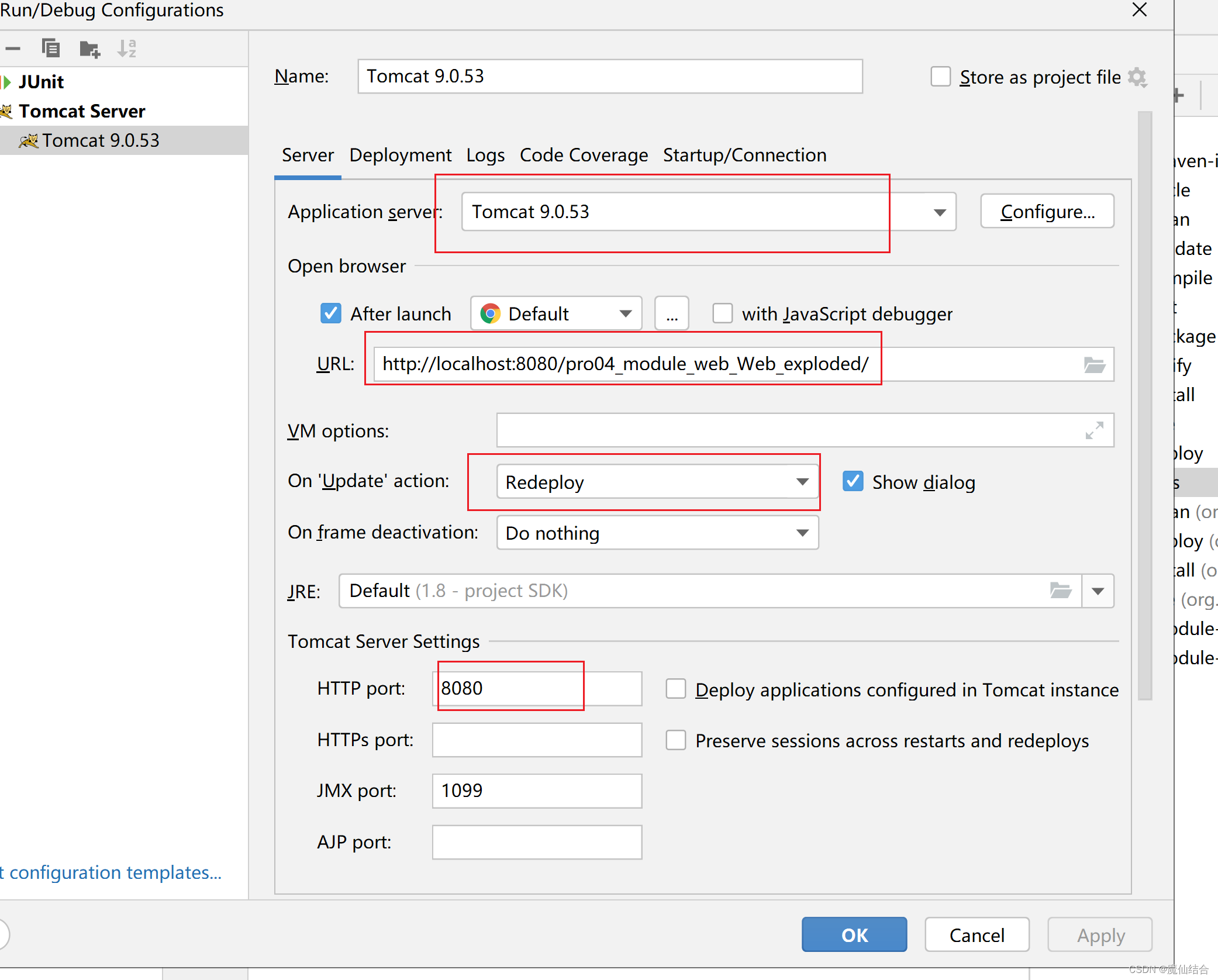The width and height of the screenshot is (1218, 980).
Task: Click the browser ellipsis button
Action: (672, 313)
